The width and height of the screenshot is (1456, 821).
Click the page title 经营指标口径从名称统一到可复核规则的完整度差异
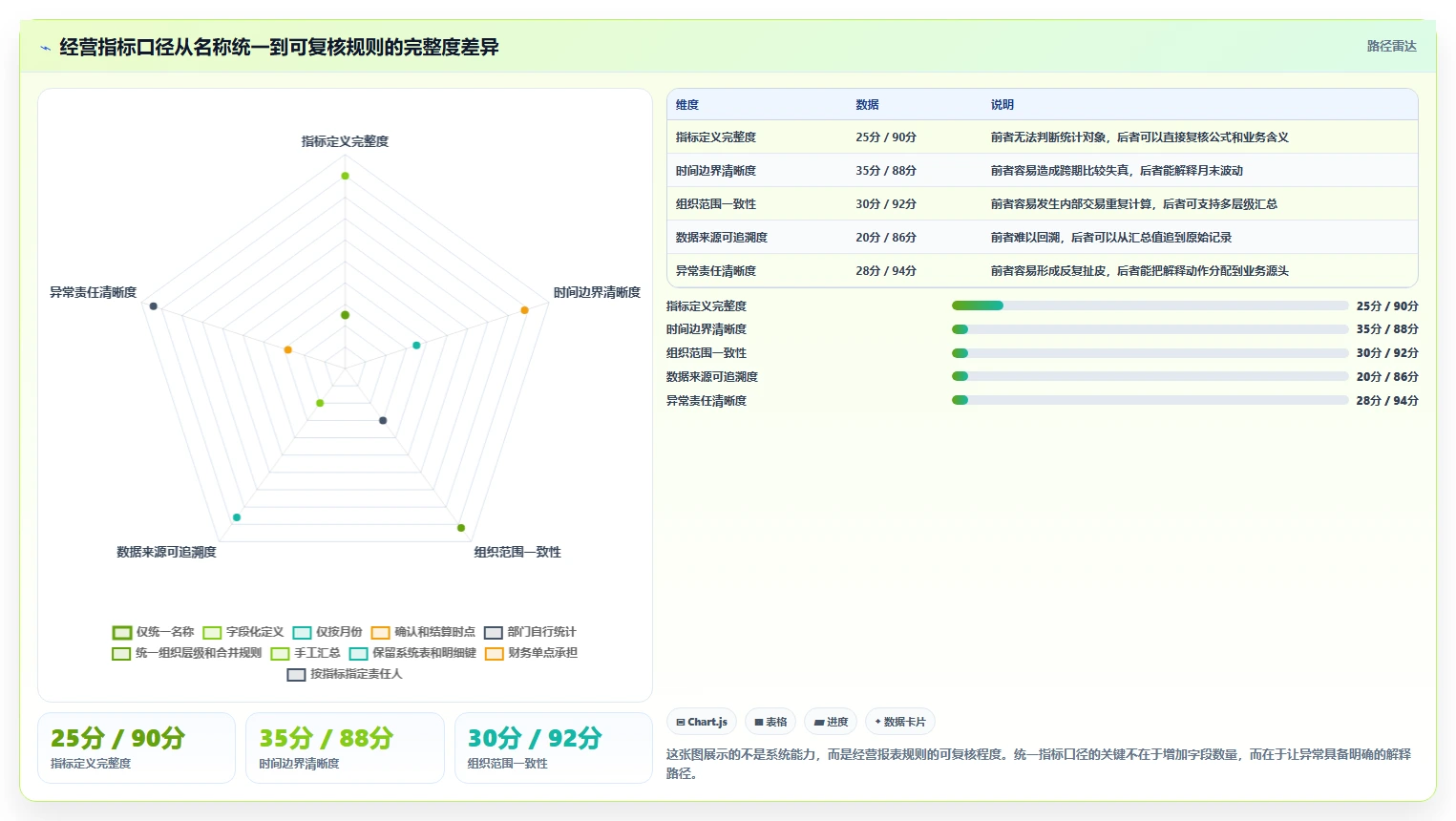(x=279, y=47)
